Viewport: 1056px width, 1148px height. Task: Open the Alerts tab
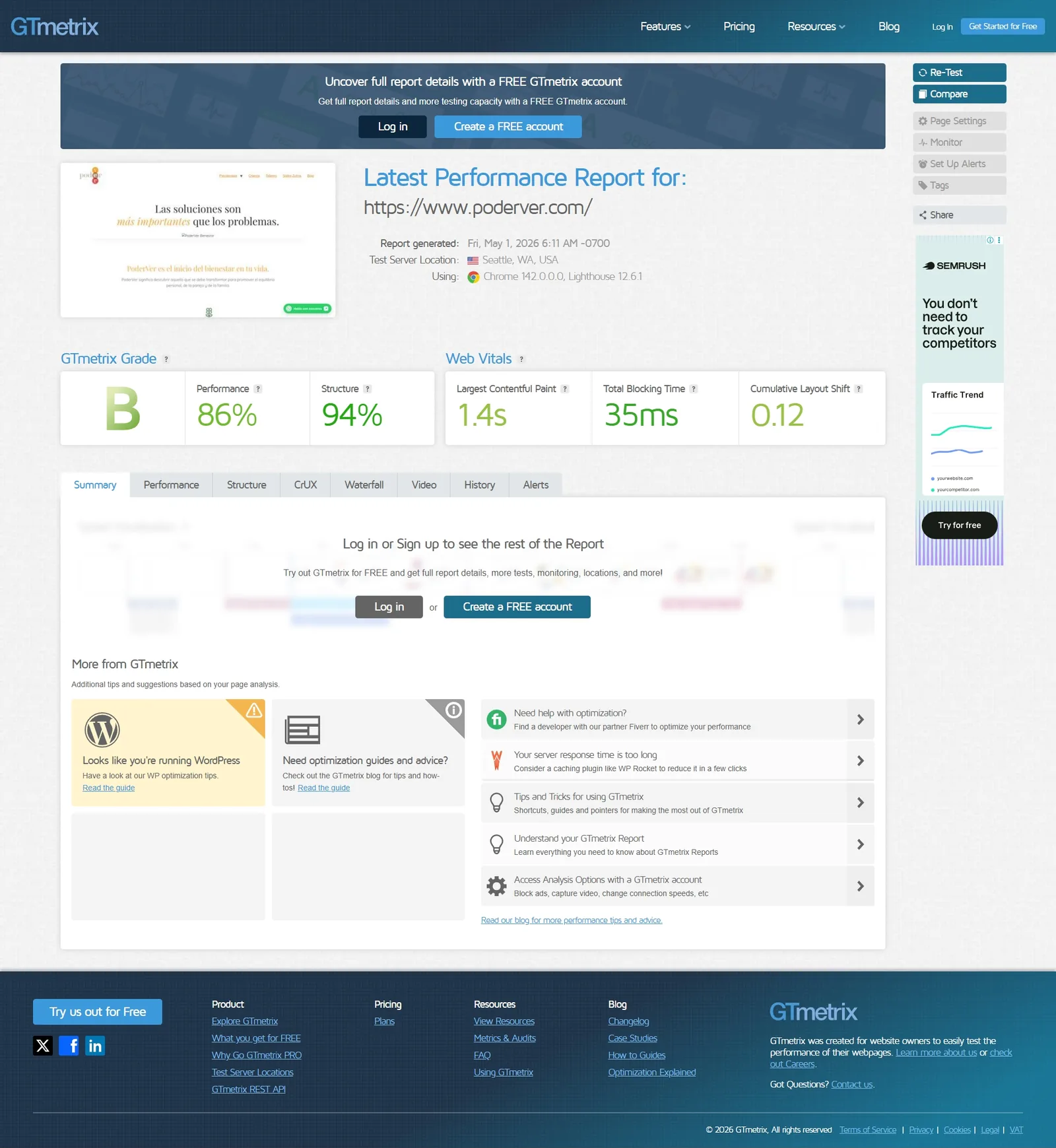coord(536,485)
